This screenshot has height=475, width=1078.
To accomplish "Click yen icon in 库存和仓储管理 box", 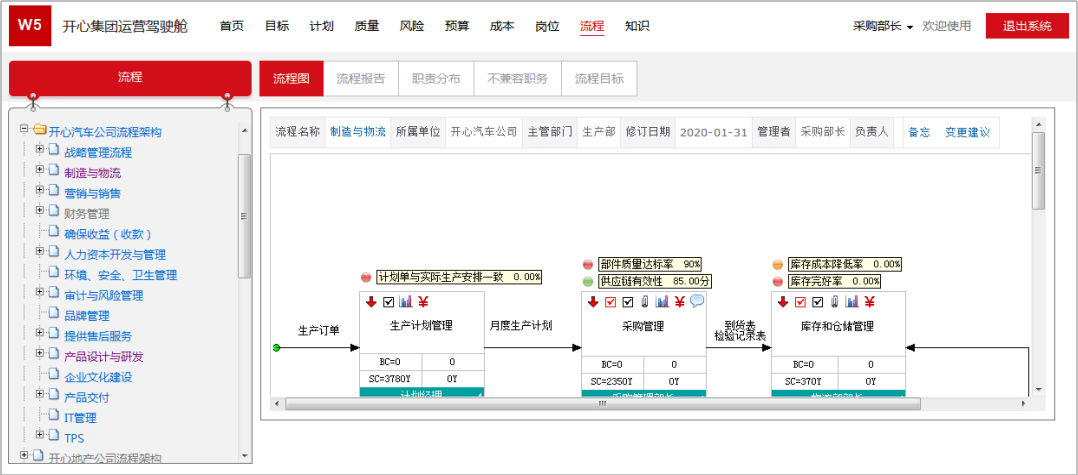I will click(869, 302).
